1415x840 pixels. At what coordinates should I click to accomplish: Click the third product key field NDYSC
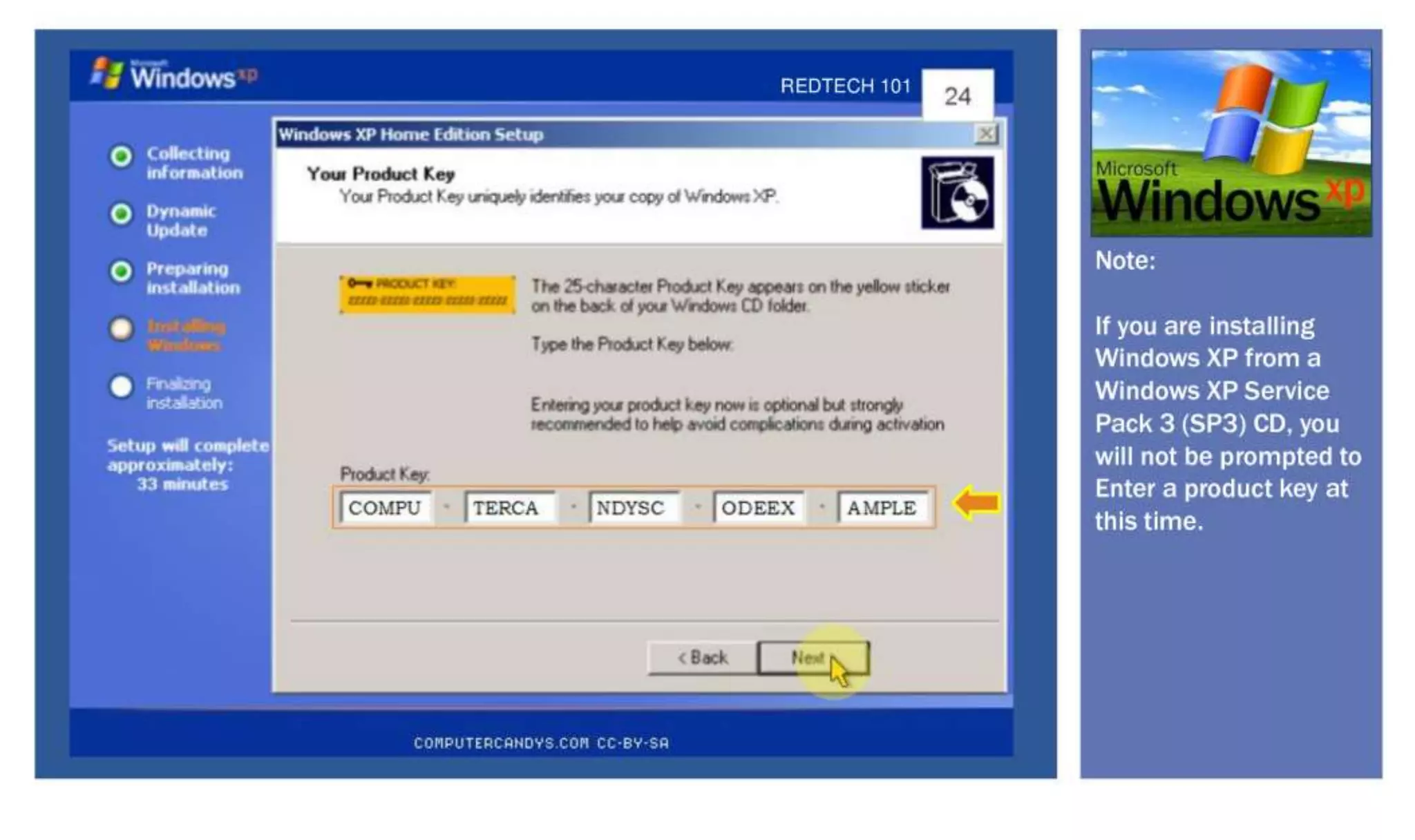(x=634, y=508)
